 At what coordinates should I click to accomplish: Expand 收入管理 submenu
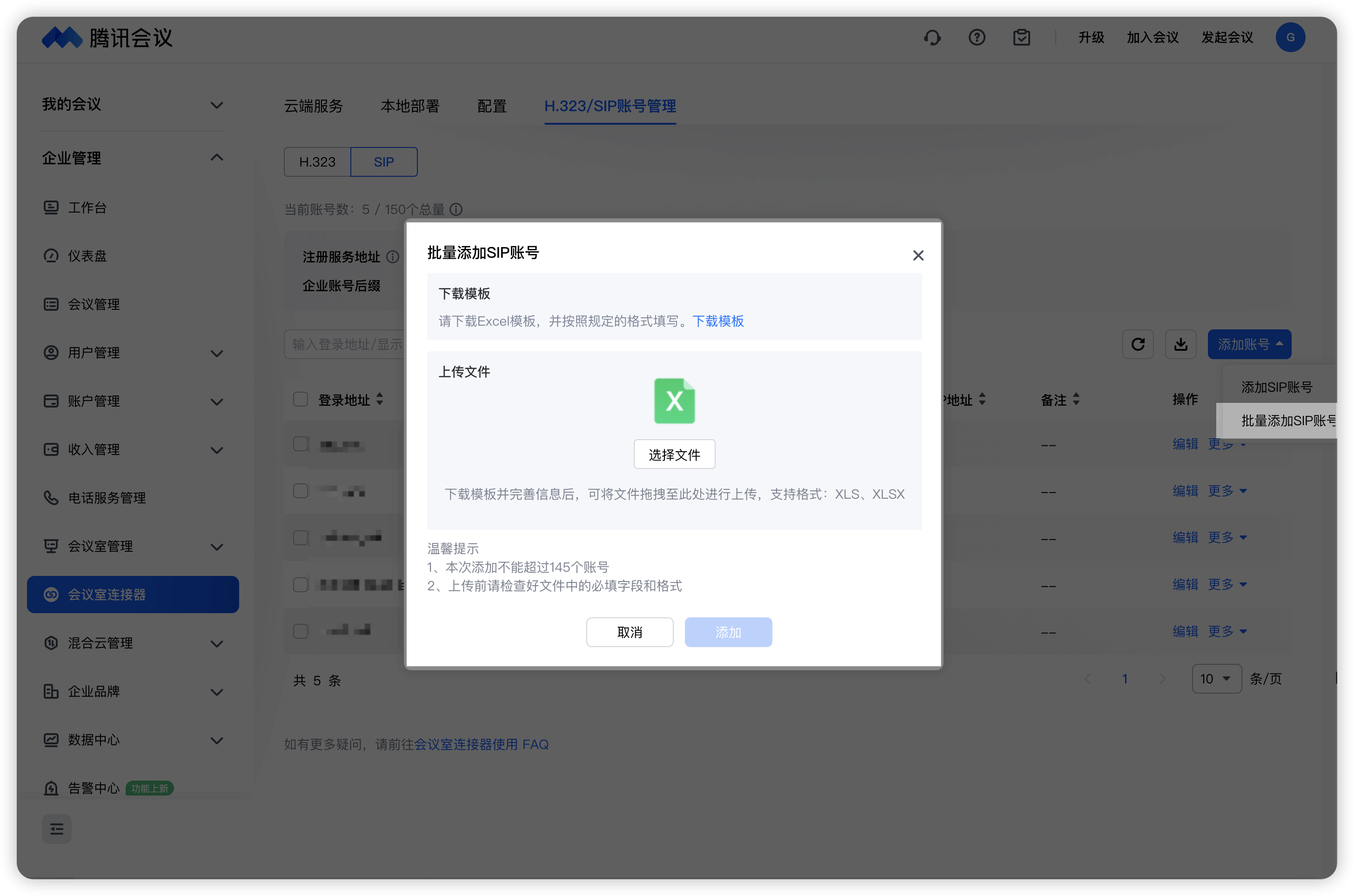click(217, 450)
